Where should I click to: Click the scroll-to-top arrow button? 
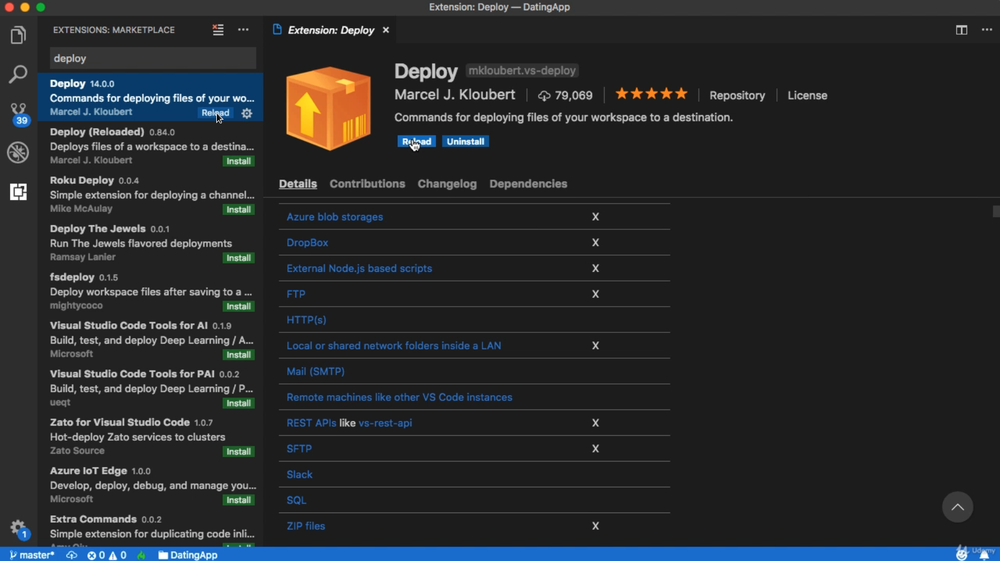coord(957,507)
